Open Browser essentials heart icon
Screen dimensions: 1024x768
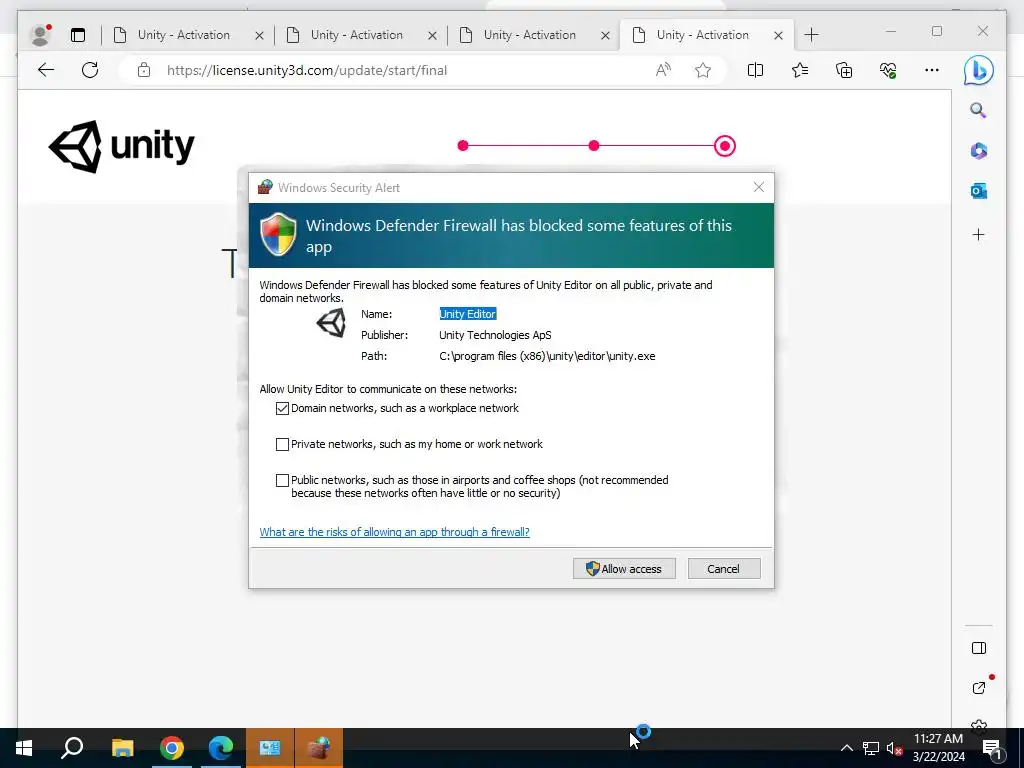tap(888, 70)
